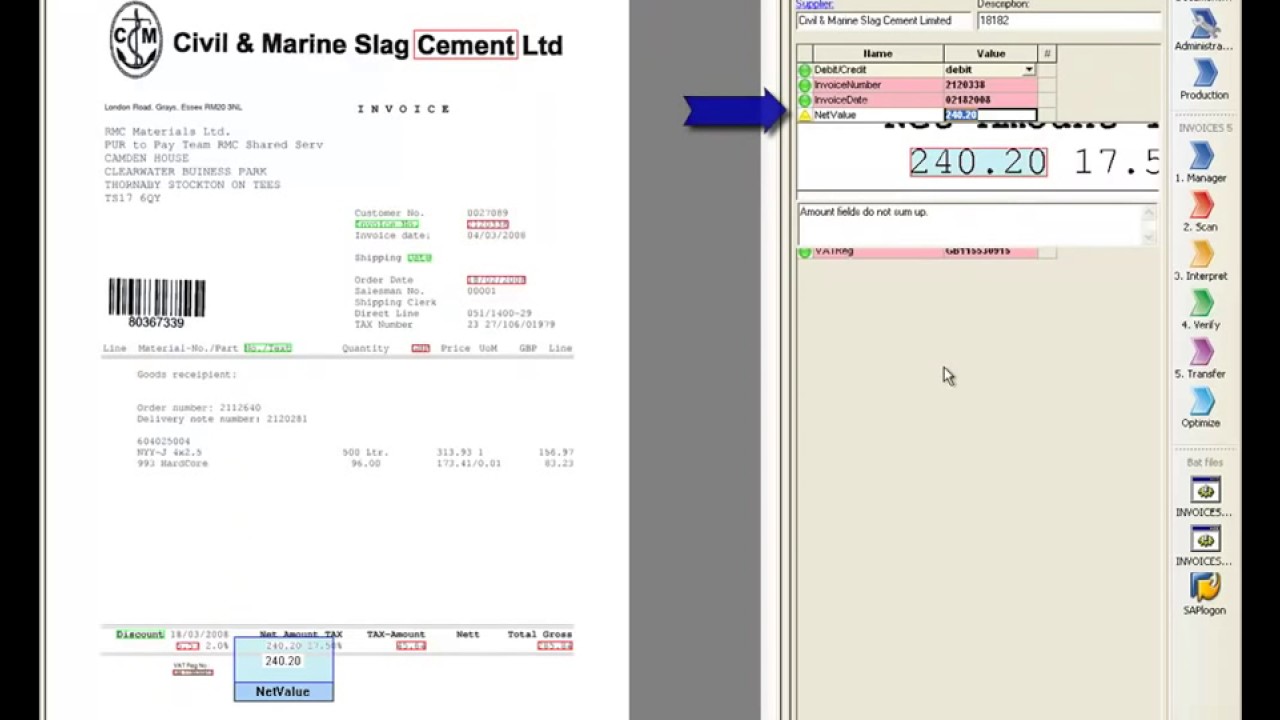Run the first INVOICES batch file

tap(1204, 496)
